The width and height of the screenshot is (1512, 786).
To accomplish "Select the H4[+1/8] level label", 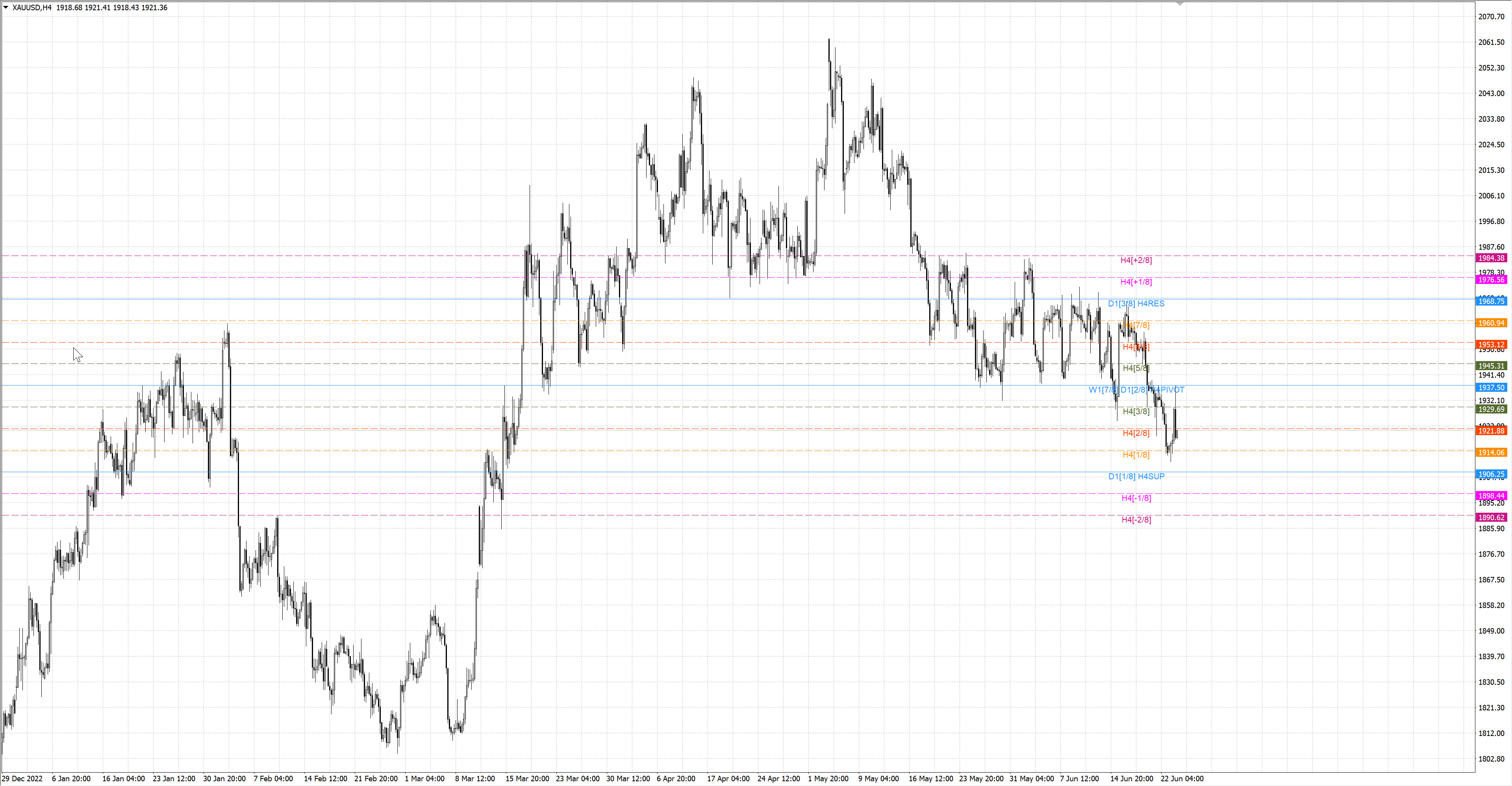I will pyautogui.click(x=1136, y=282).
